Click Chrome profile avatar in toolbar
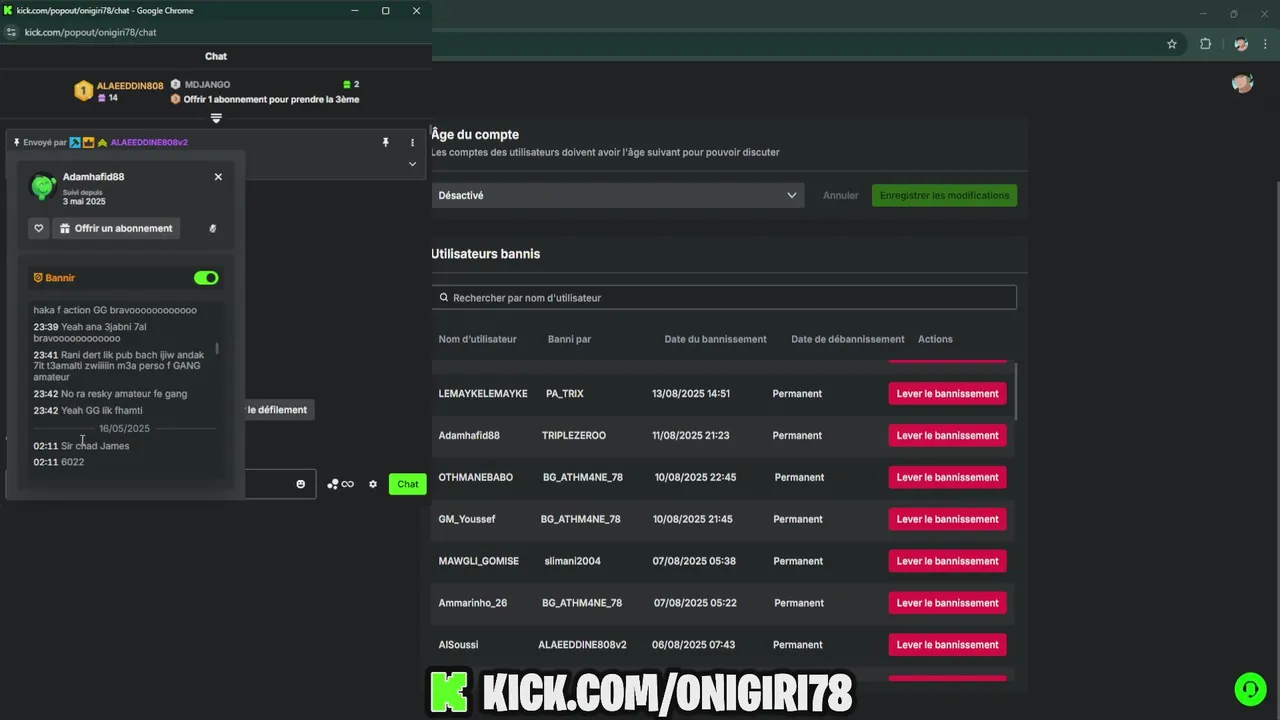The width and height of the screenshot is (1280, 720). pos(1241,44)
